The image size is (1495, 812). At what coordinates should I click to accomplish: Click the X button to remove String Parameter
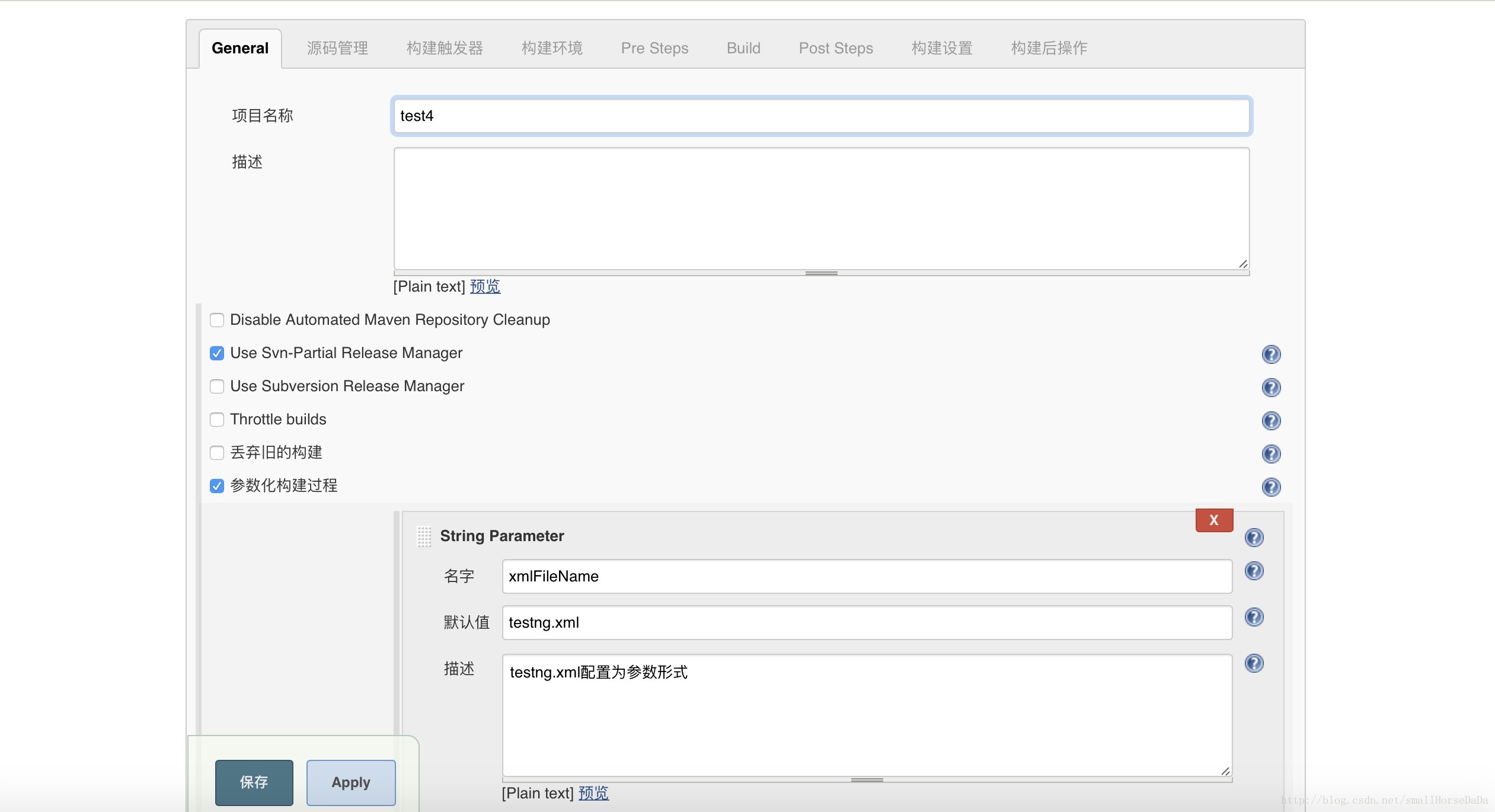1213,520
